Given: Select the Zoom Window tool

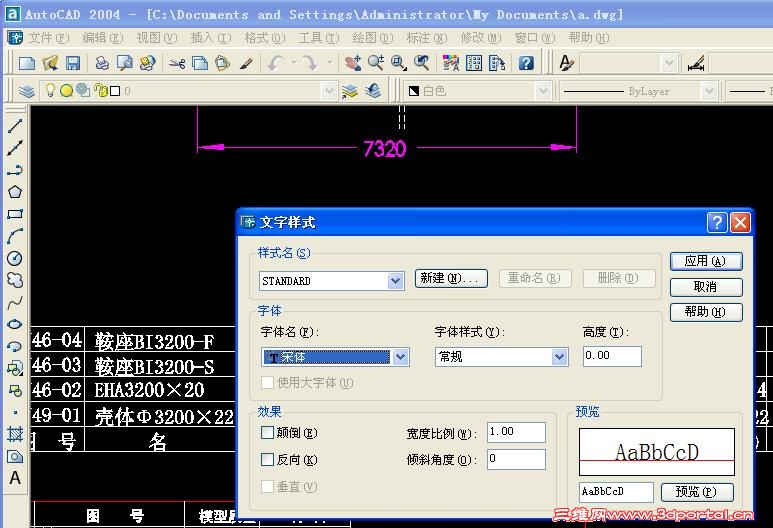Looking at the screenshot, I should click(x=398, y=63).
